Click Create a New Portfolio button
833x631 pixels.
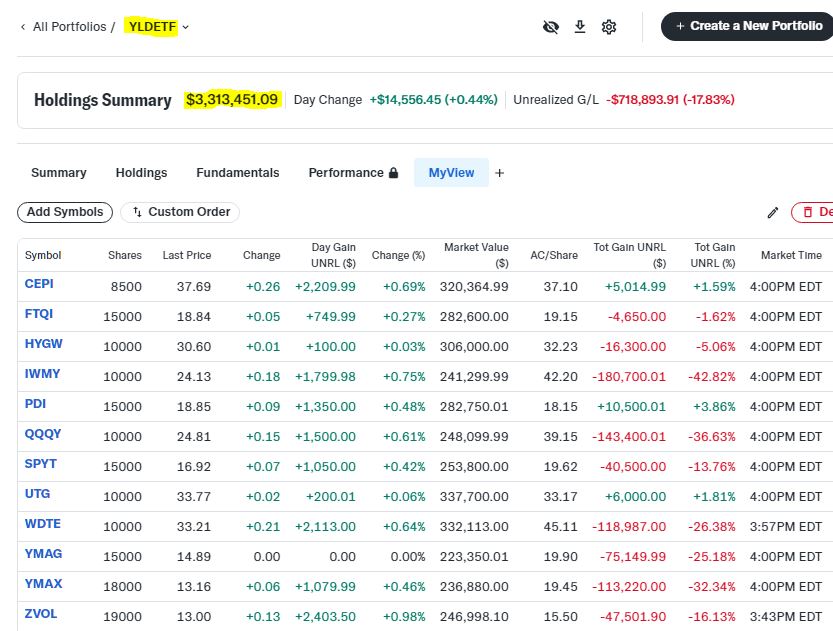pos(747,26)
